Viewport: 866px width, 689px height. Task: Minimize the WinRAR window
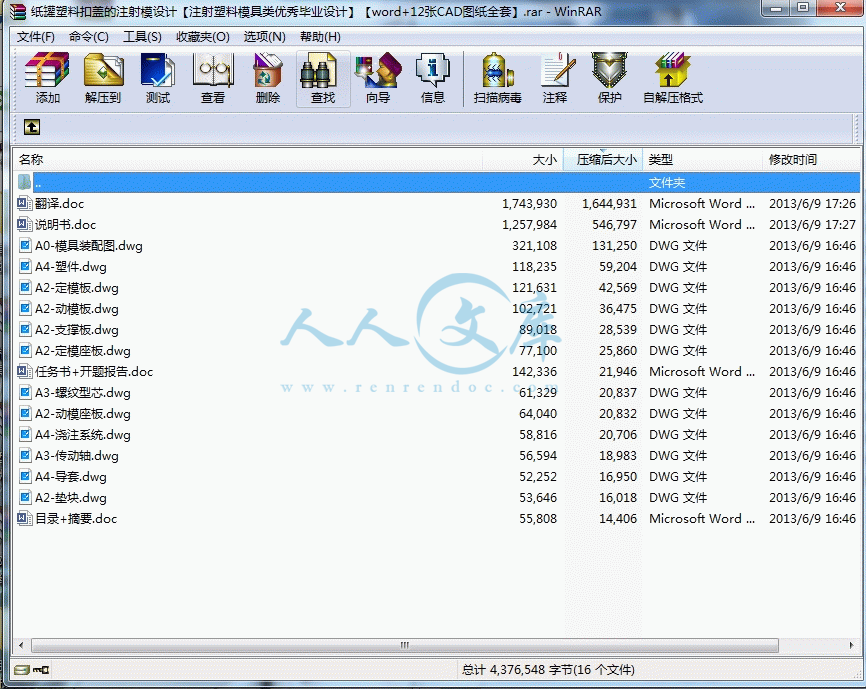coord(777,8)
